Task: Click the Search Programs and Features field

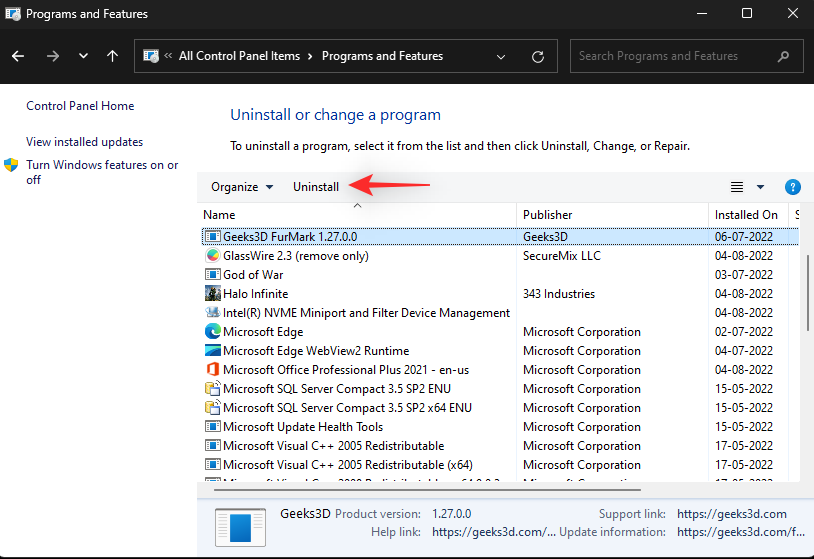Action: 670,56
